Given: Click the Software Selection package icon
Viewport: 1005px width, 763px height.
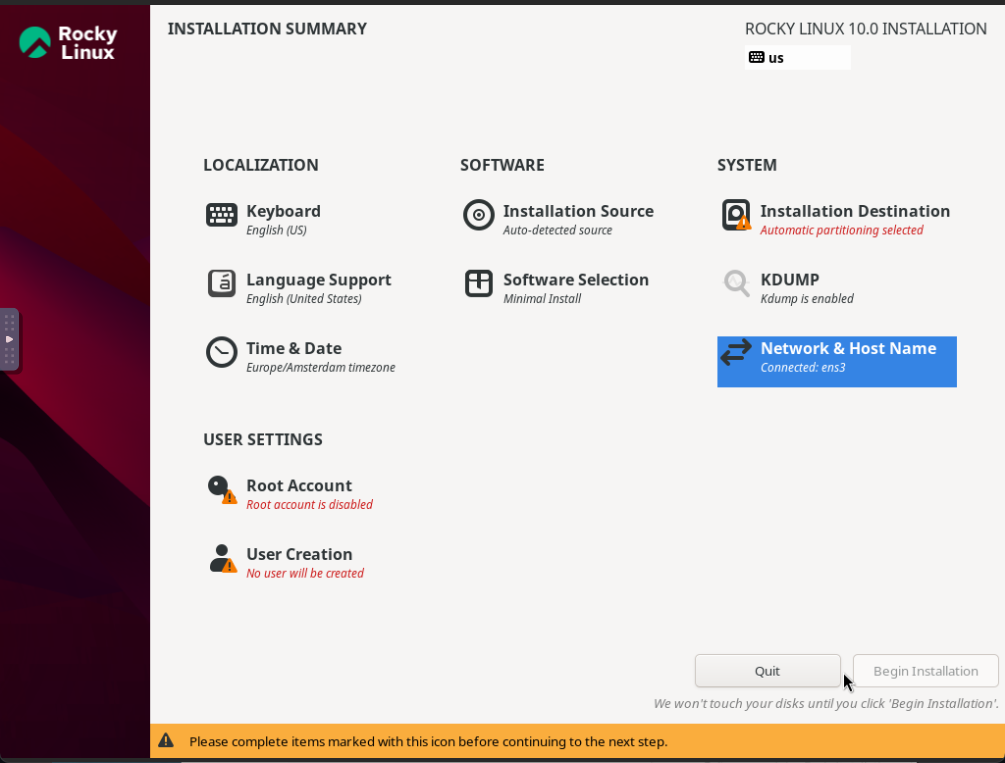Looking at the screenshot, I should point(478,283).
